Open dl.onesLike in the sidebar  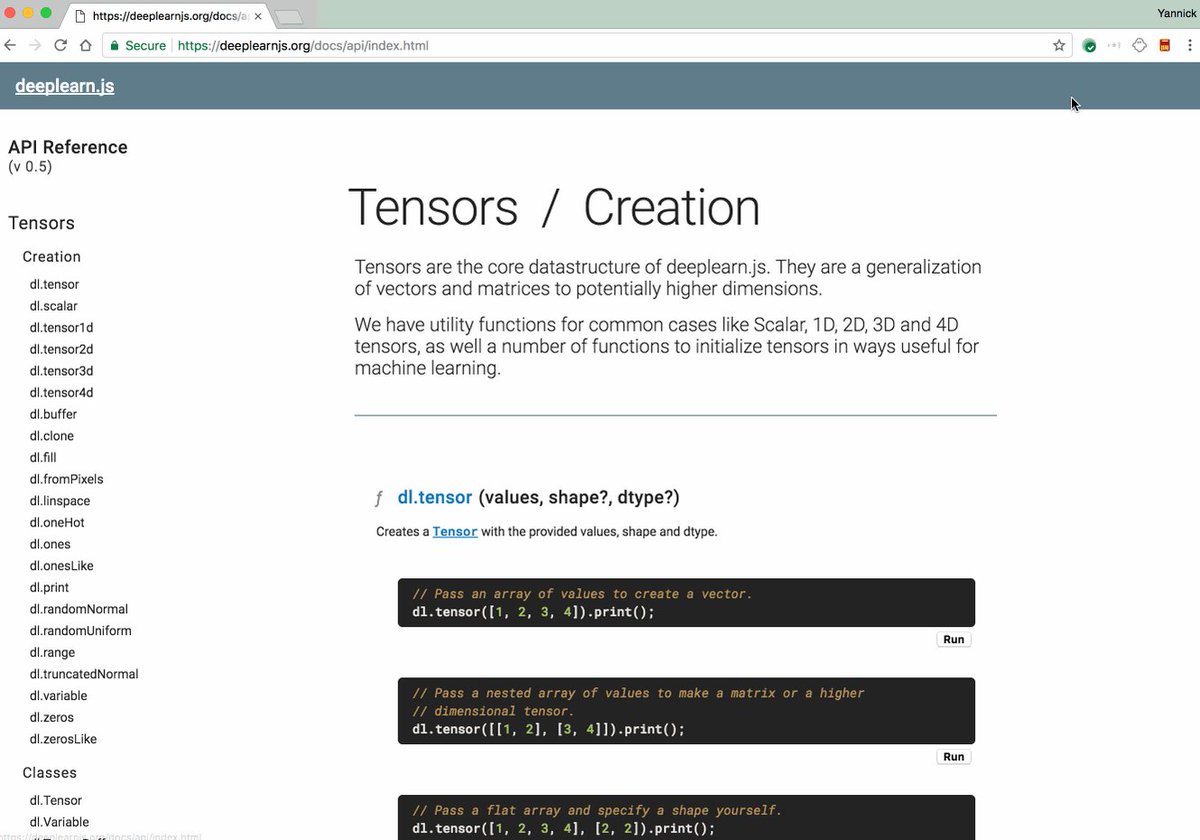click(x=61, y=566)
